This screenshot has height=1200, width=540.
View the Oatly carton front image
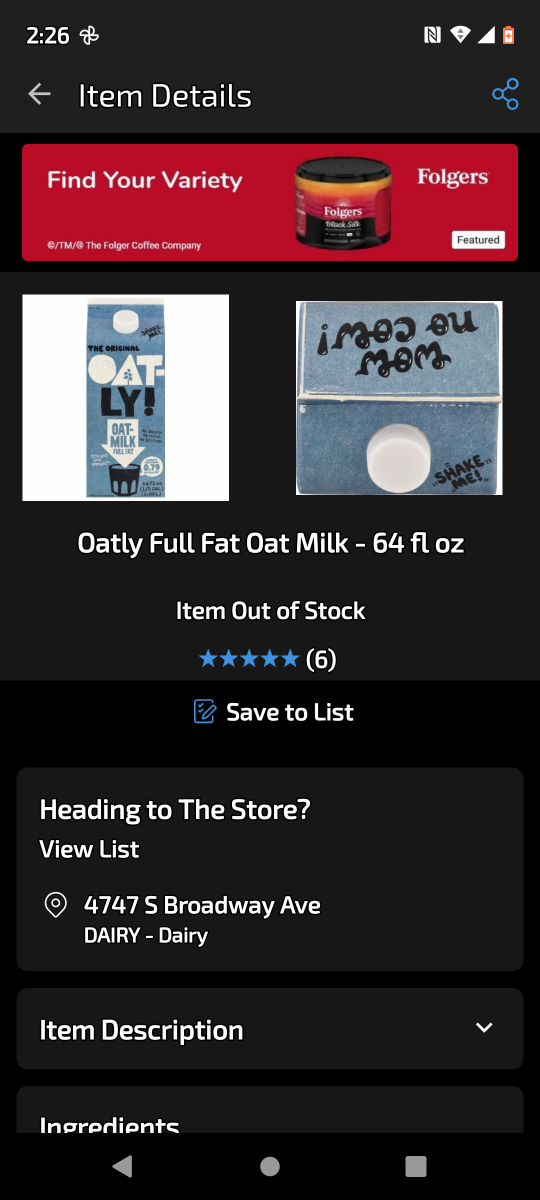coord(126,397)
